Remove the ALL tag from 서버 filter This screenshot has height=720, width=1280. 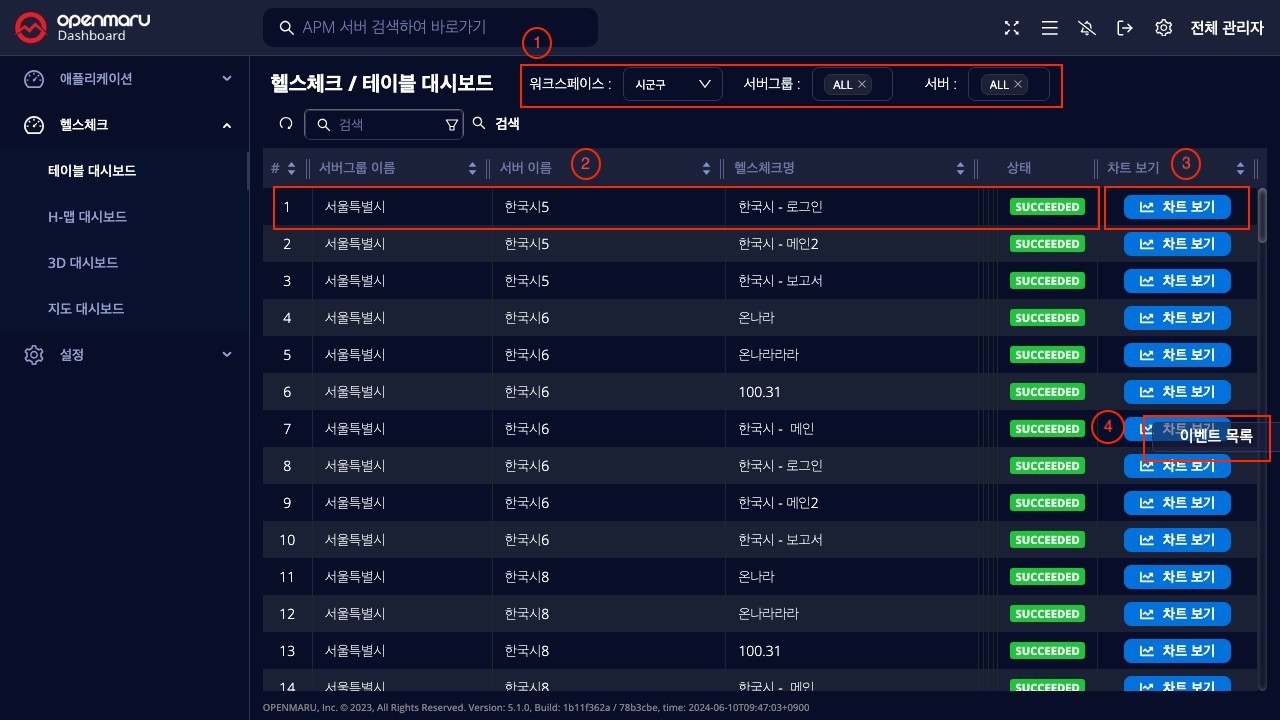click(1018, 85)
